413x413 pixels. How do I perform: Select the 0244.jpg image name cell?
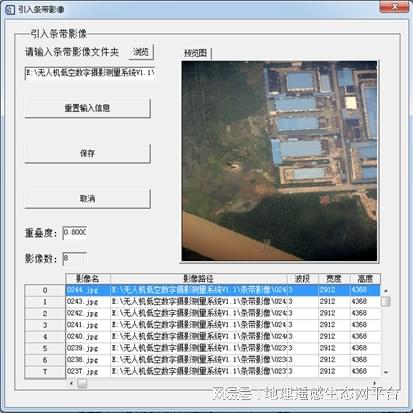[88, 290]
